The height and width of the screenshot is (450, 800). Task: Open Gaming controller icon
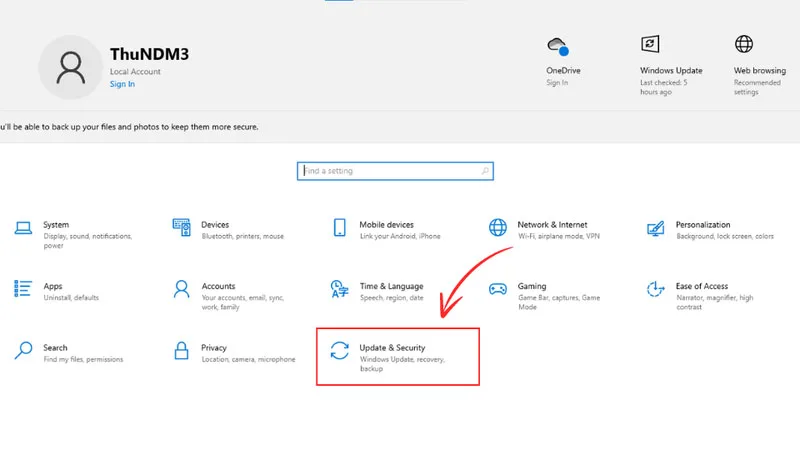pos(497,289)
